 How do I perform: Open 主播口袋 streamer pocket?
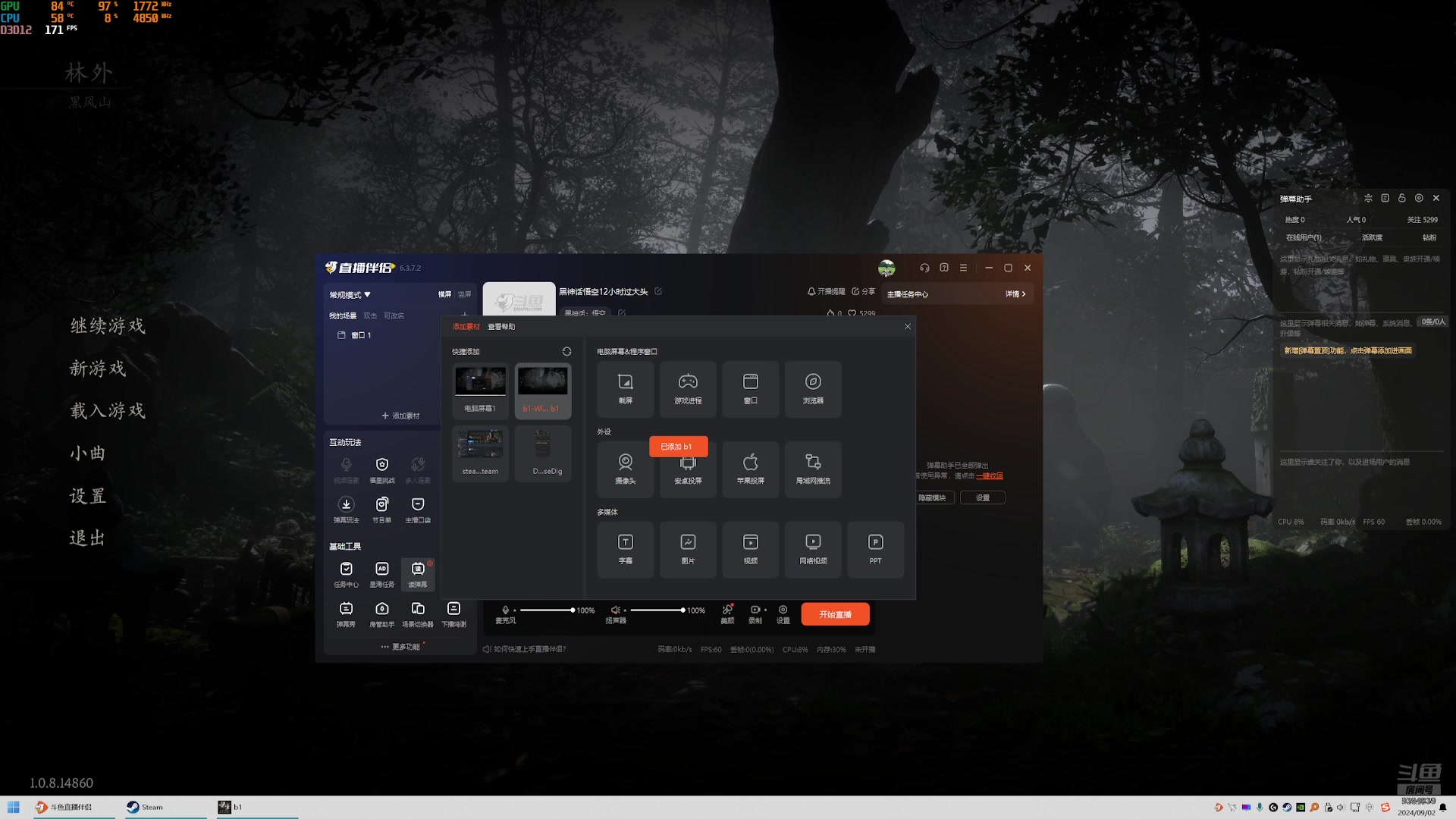pos(418,510)
